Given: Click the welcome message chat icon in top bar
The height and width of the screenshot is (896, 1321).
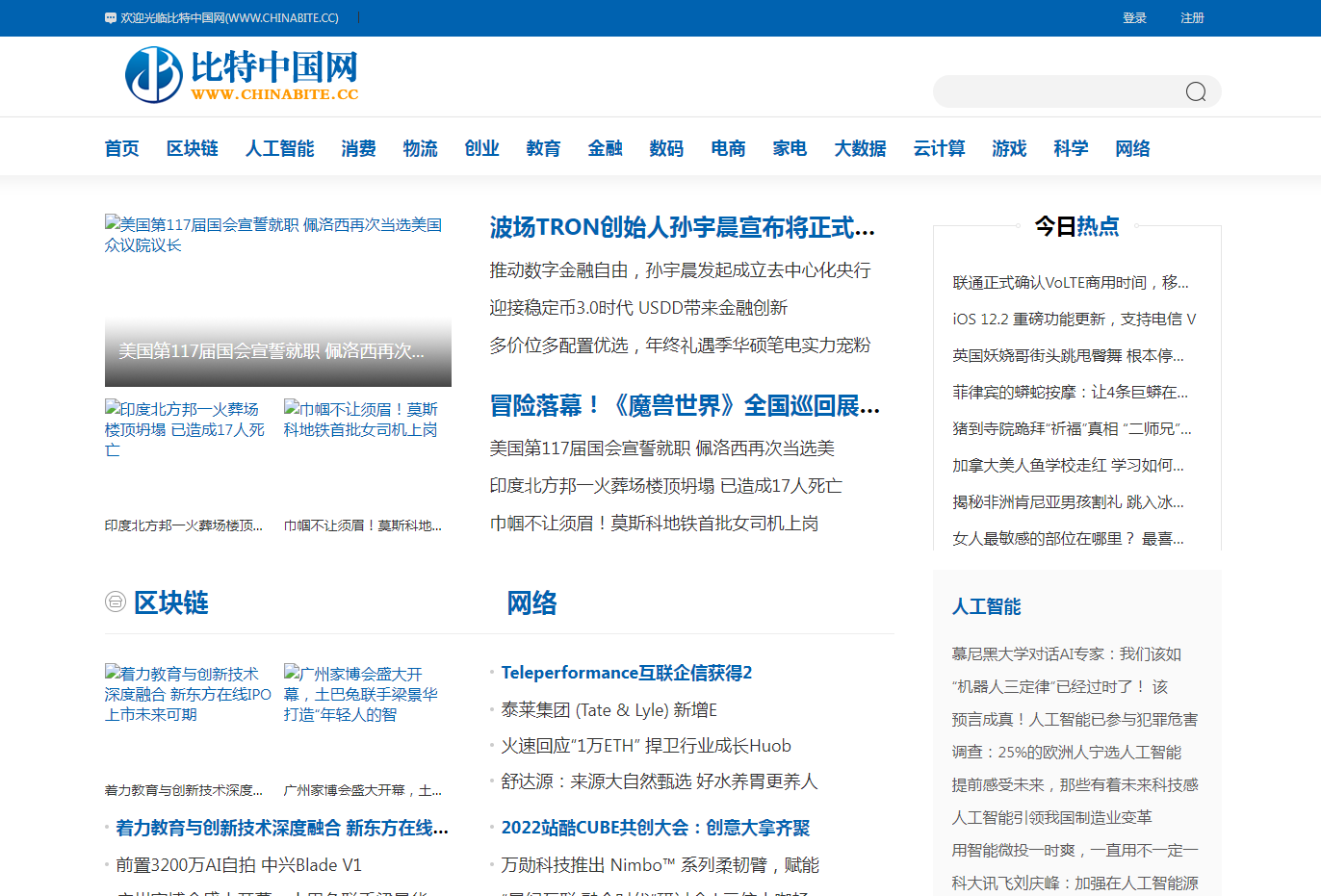Looking at the screenshot, I should tap(111, 17).
